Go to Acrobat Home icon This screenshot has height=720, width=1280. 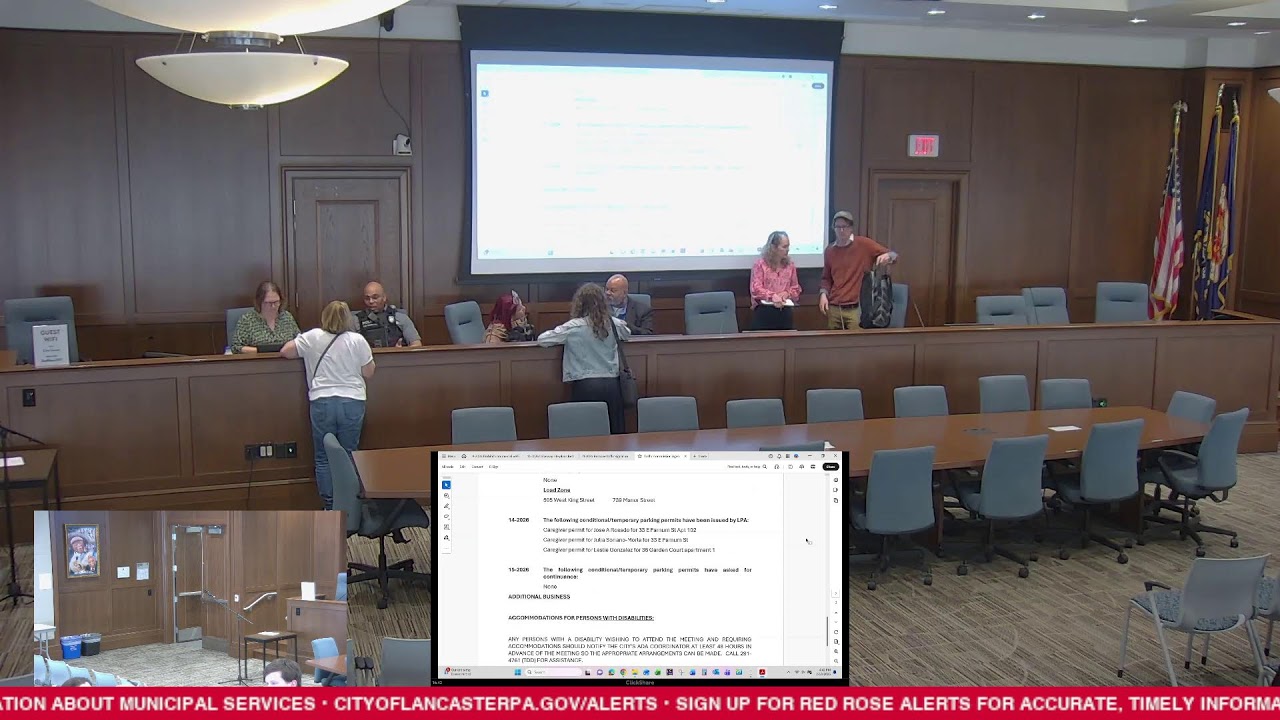click(x=464, y=456)
